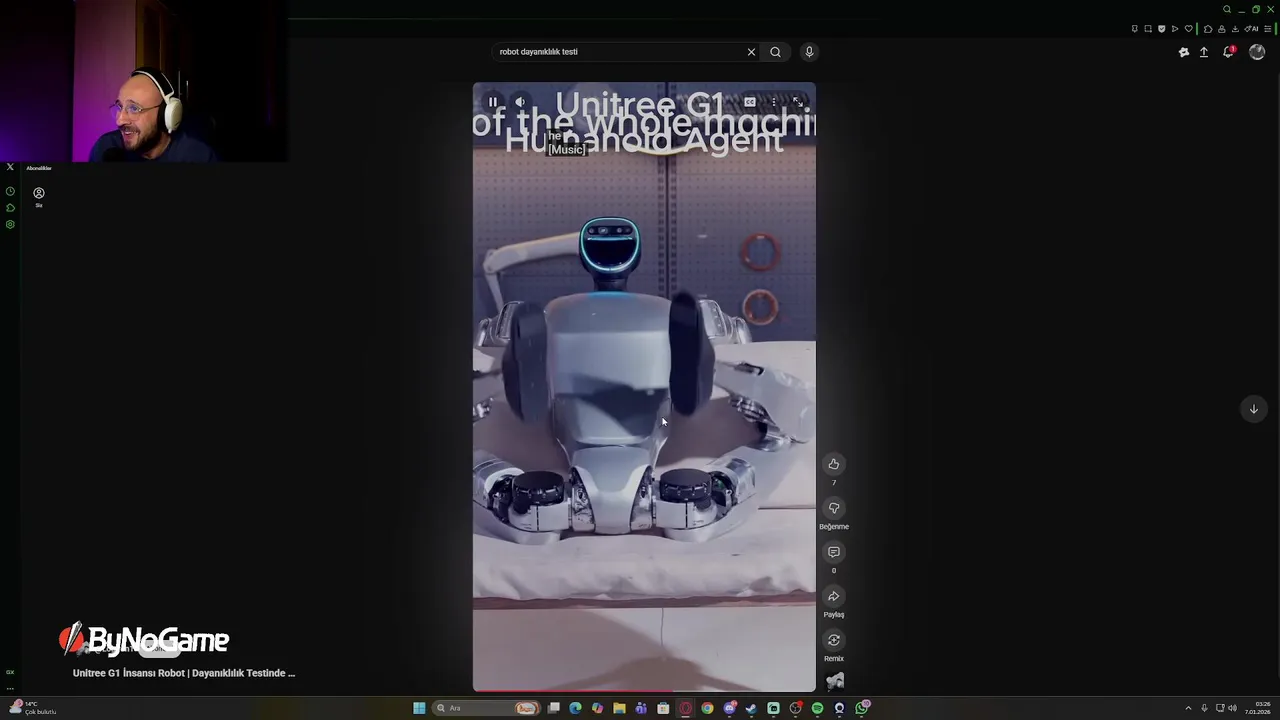Open the Windows Start menu
Image resolution: width=1280 pixels, height=720 pixels.
point(419,708)
